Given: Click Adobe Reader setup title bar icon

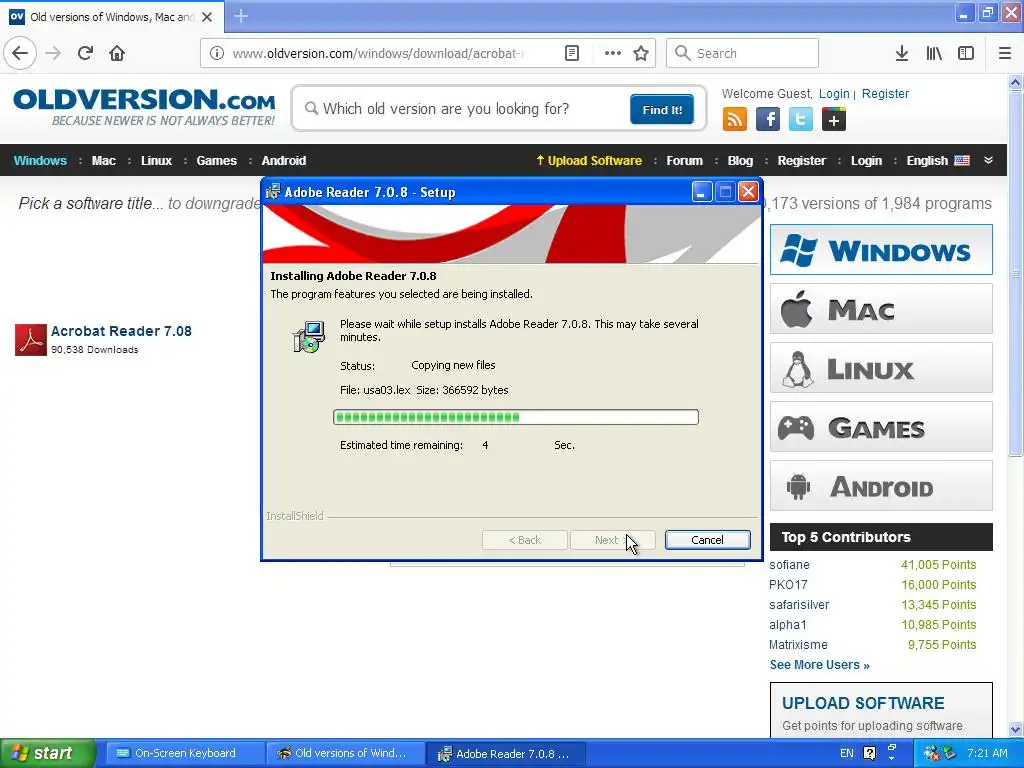Looking at the screenshot, I should [273, 192].
